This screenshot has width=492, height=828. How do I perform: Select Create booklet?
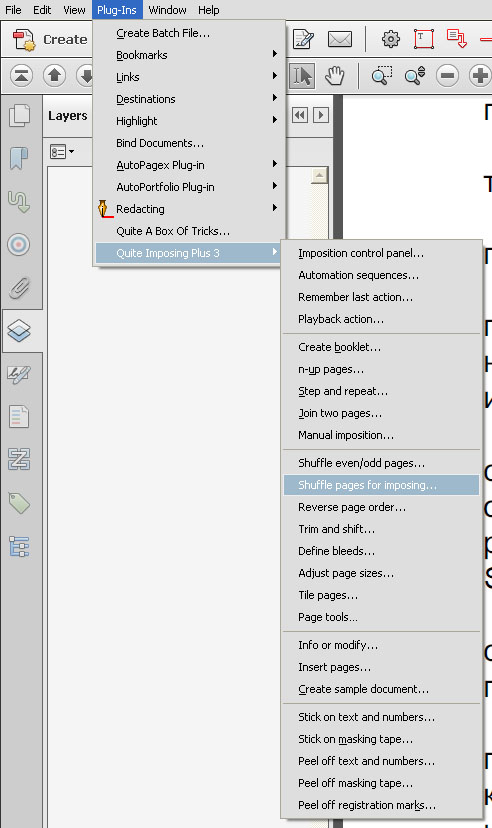381,347
